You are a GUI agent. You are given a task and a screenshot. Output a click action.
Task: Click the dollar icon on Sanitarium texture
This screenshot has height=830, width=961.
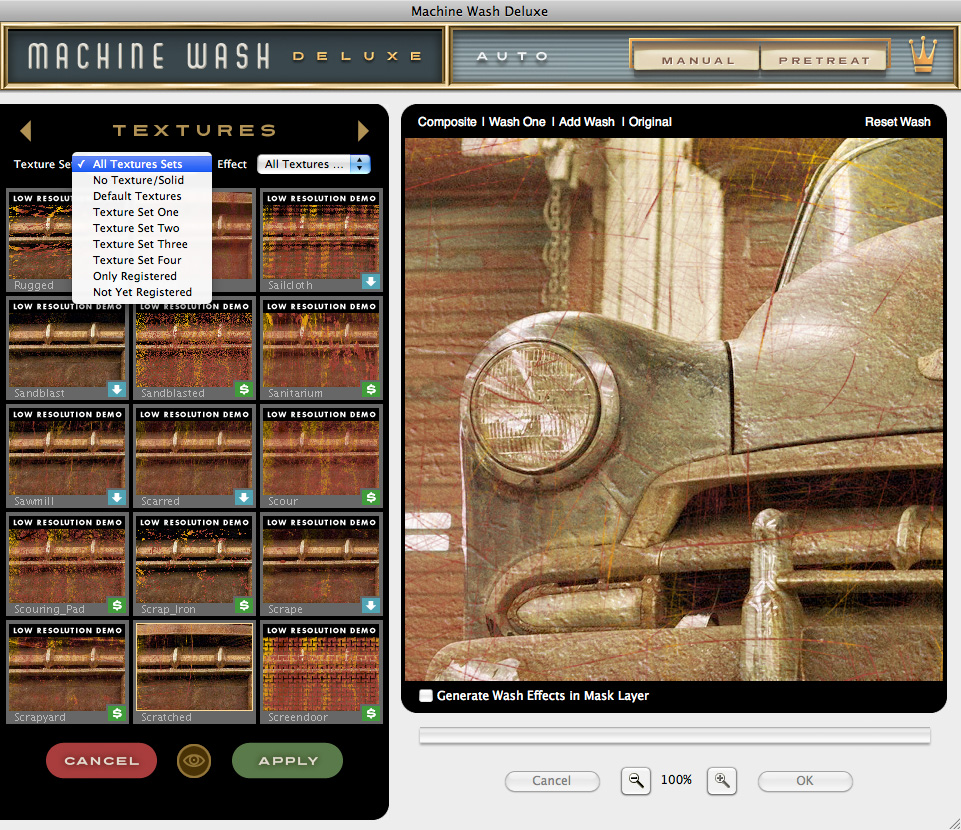click(371, 389)
